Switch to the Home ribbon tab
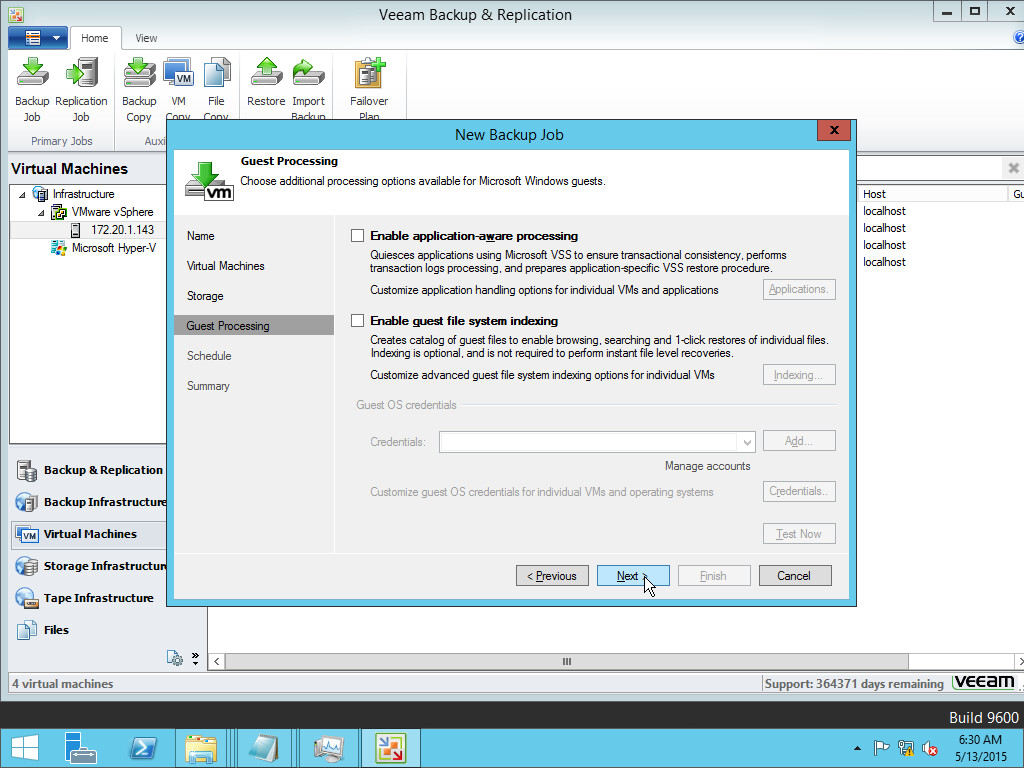The height and width of the screenshot is (768, 1024). pyautogui.click(x=95, y=39)
